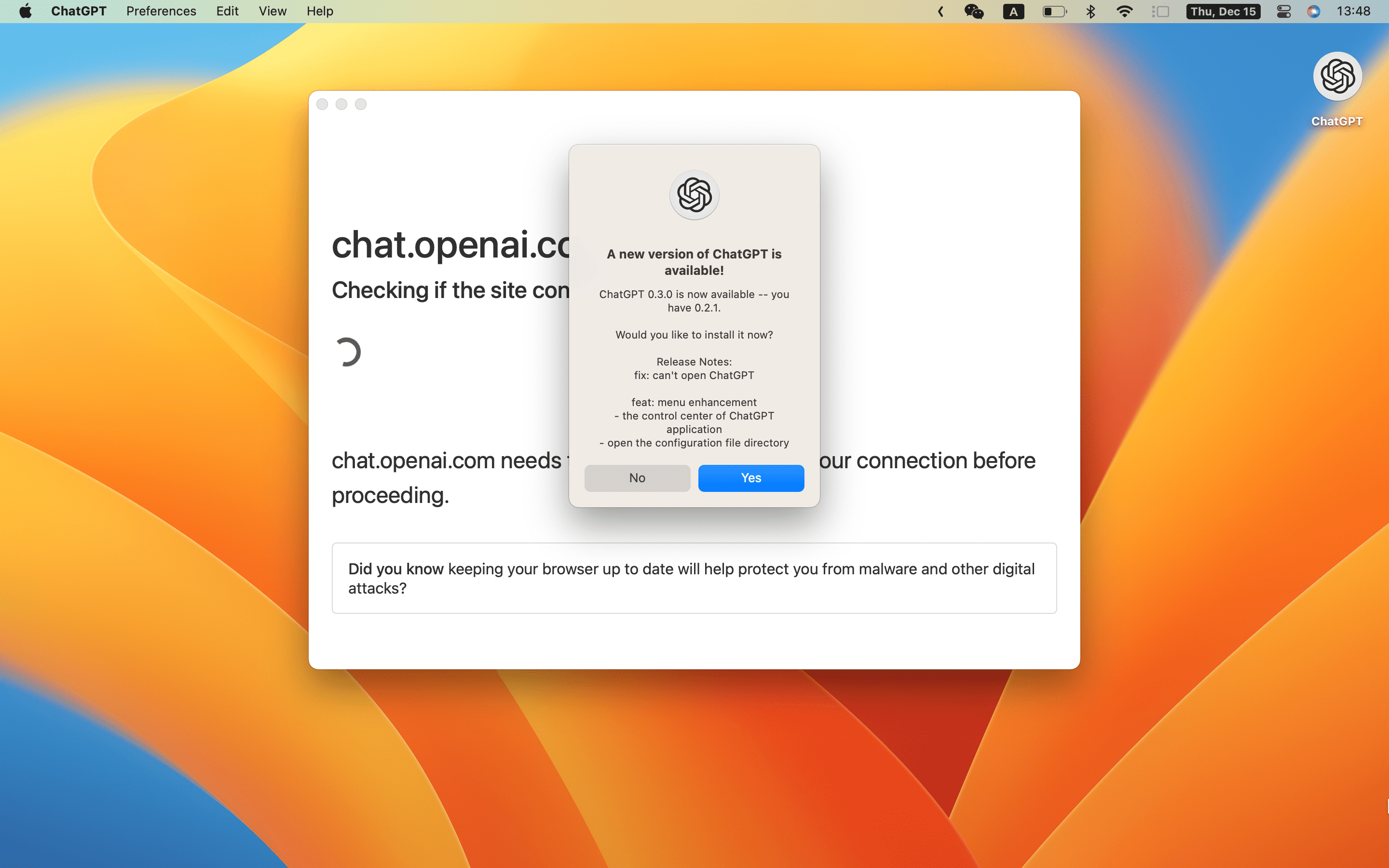Click the 'A new version of ChatGPT is available!' heading
The width and height of the screenshot is (1389, 868).
coord(694,262)
